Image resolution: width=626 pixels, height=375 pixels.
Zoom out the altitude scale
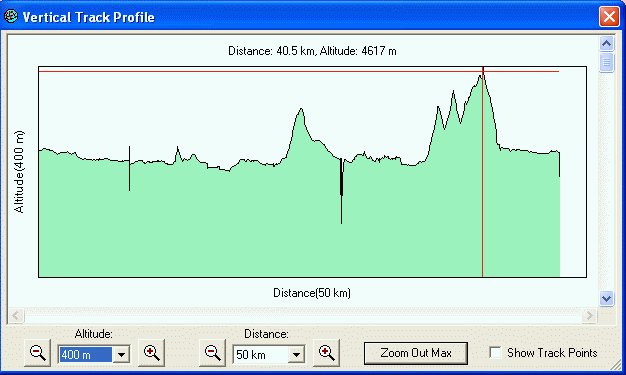coord(38,353)
